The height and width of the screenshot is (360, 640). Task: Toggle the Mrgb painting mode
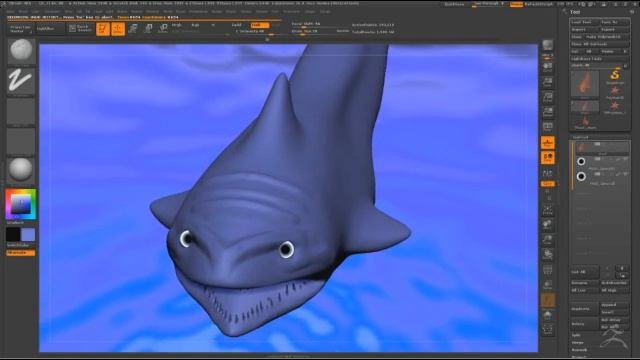pyautogui.click(x=177, y=25)
